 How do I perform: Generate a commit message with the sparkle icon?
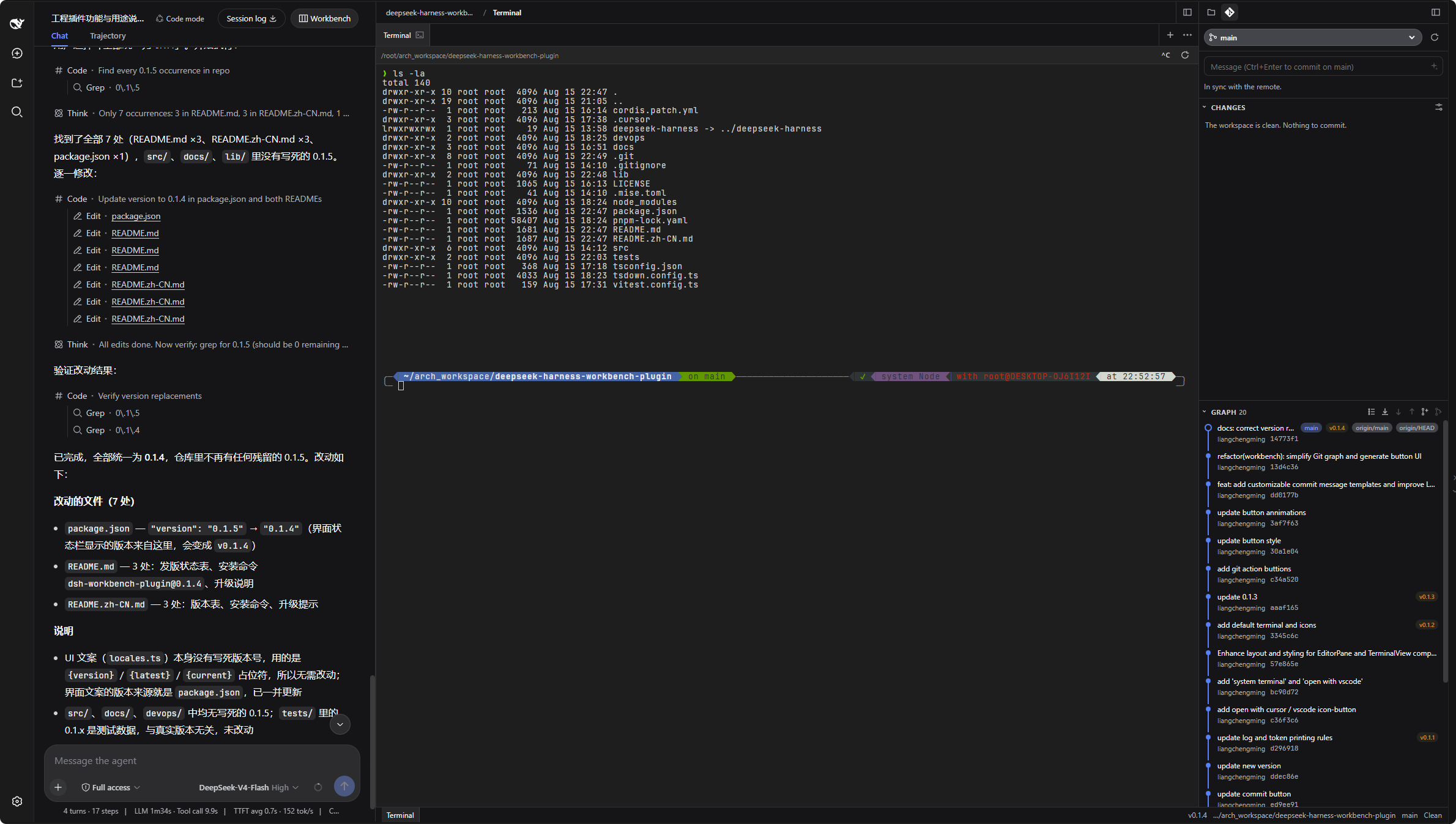pos(1434,66)
